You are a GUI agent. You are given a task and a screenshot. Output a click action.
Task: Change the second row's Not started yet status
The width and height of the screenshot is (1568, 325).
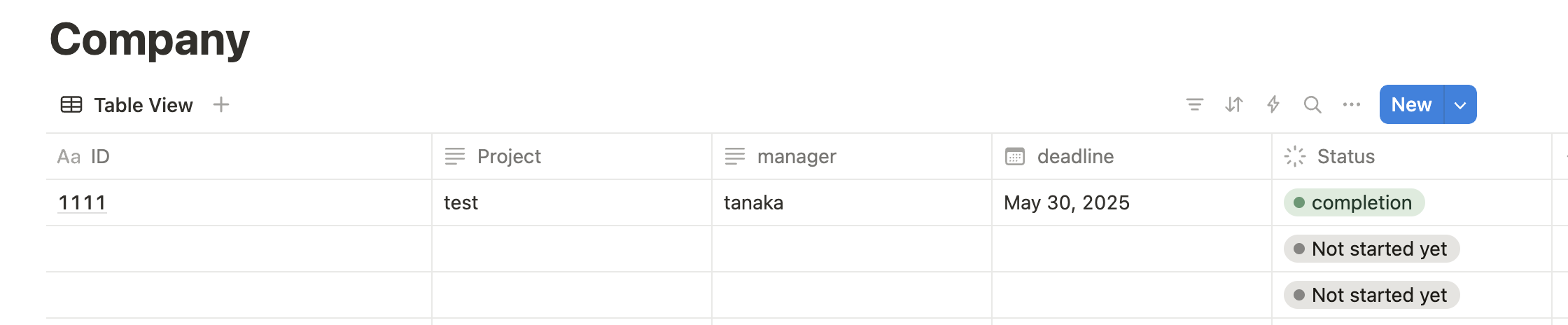1371,249
